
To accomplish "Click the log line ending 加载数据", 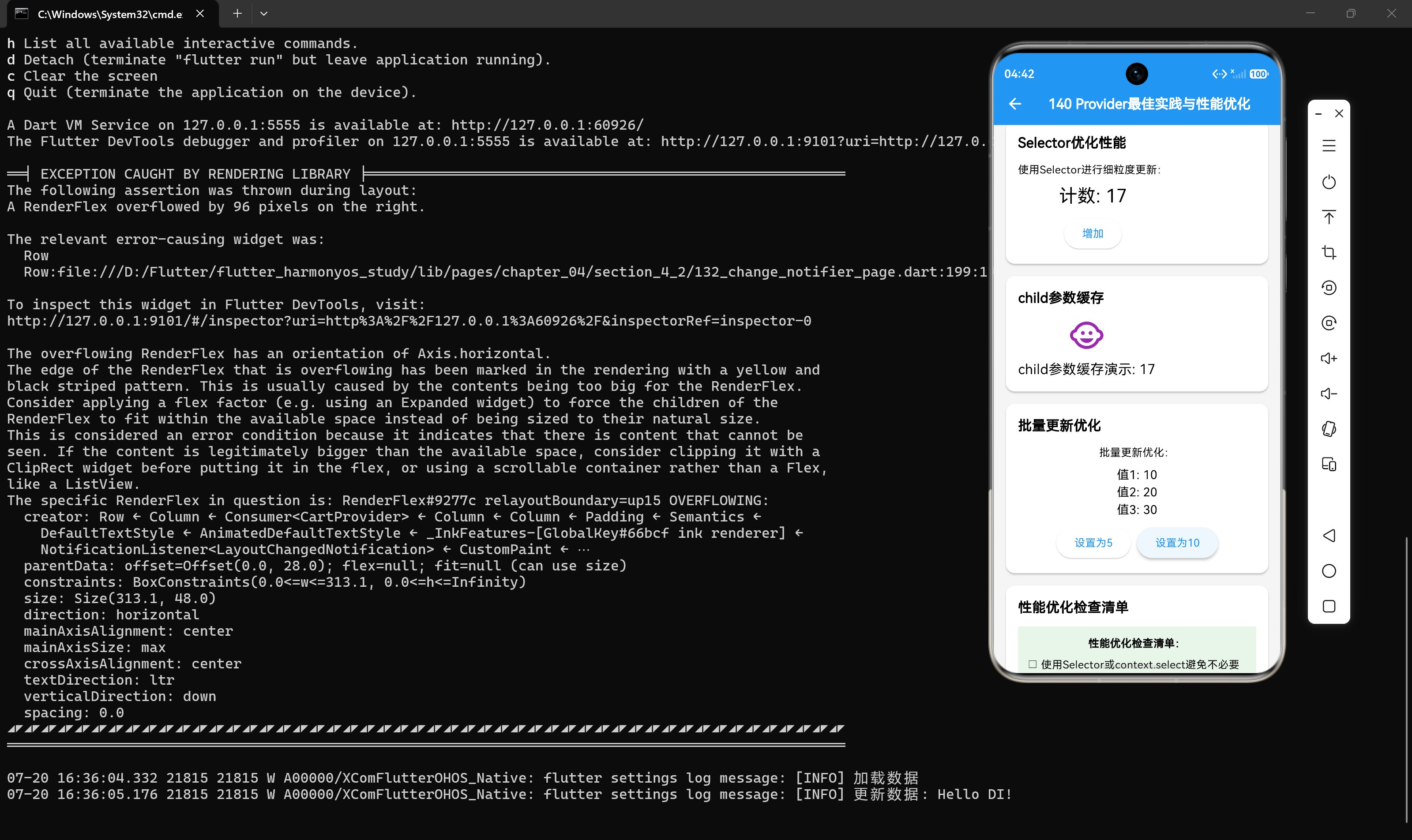I will pyautogui.click(x=462, y=778).
